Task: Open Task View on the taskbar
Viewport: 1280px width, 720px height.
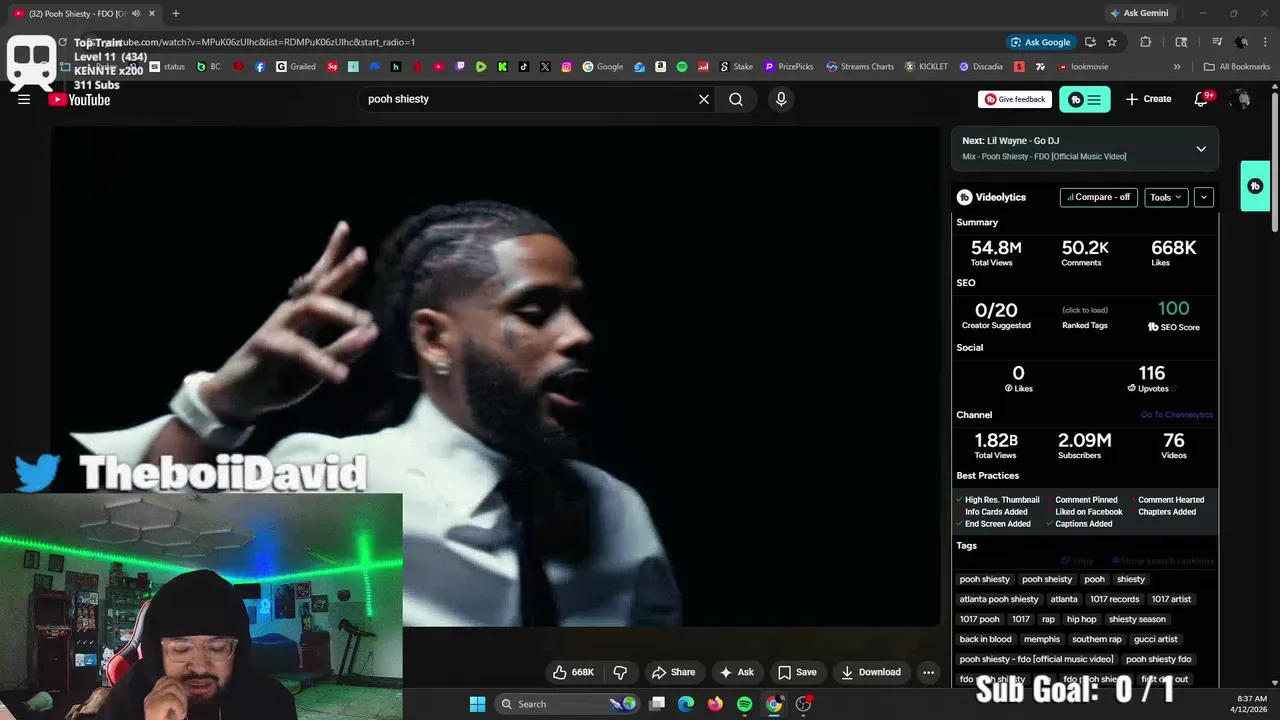Action: [x=657, y=704]
